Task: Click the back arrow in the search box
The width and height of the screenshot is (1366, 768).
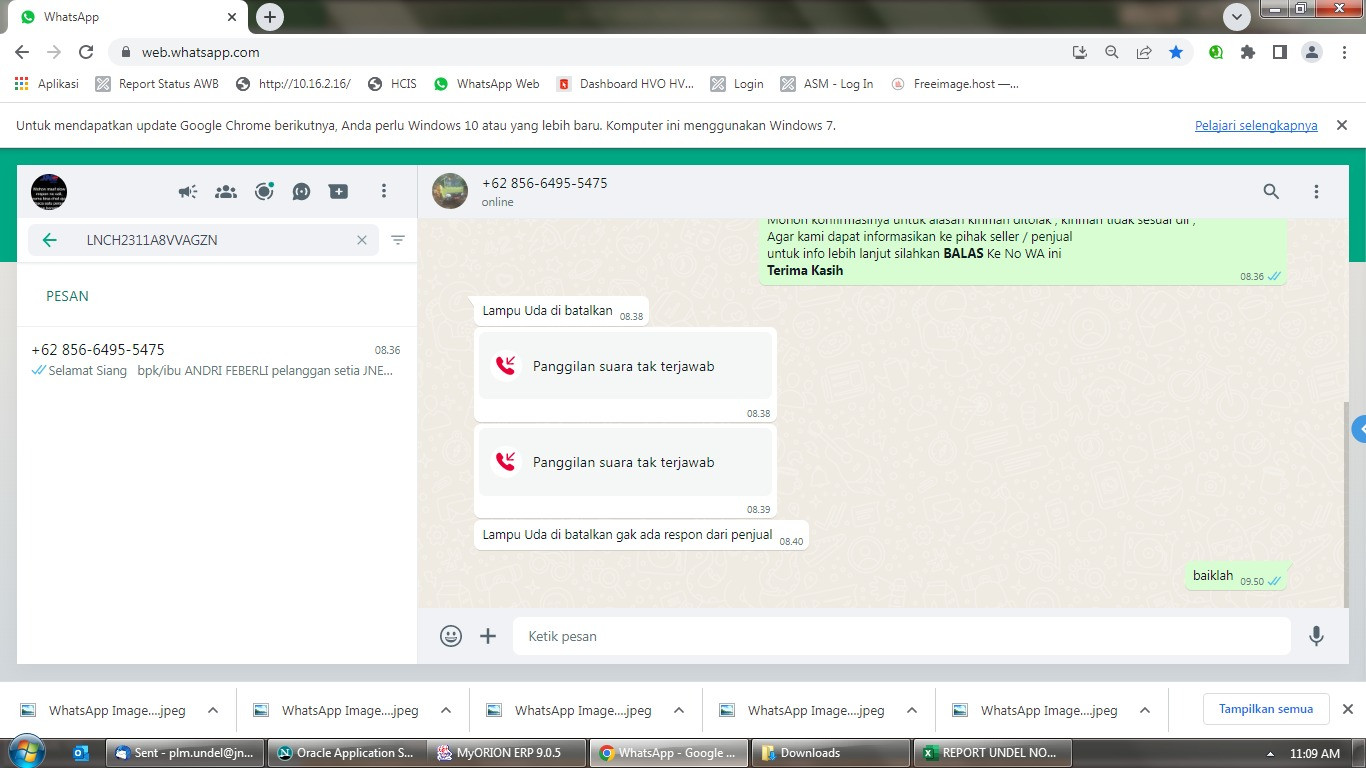Action: click(x=50, y=240)
